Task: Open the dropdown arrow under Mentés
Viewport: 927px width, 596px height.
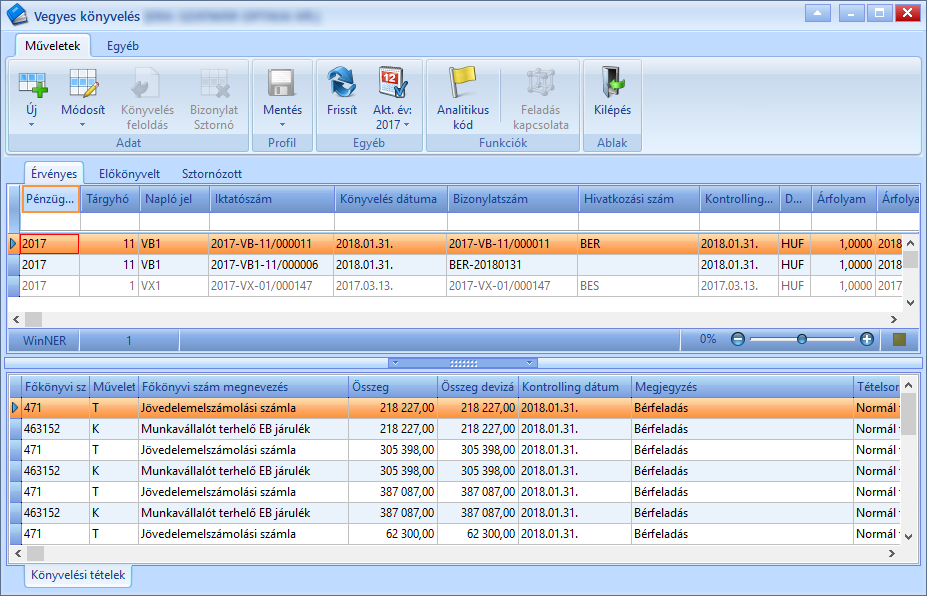Action: (x=282, y=125)
